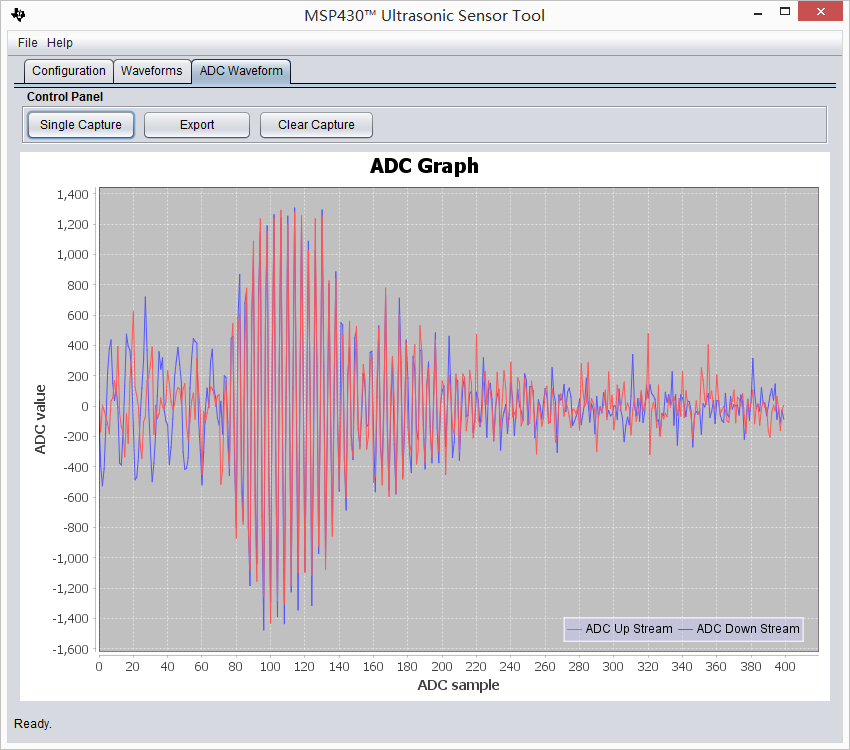Click the ADC Down Stream legend line marker
850x750 pixels.
(685, 629)
